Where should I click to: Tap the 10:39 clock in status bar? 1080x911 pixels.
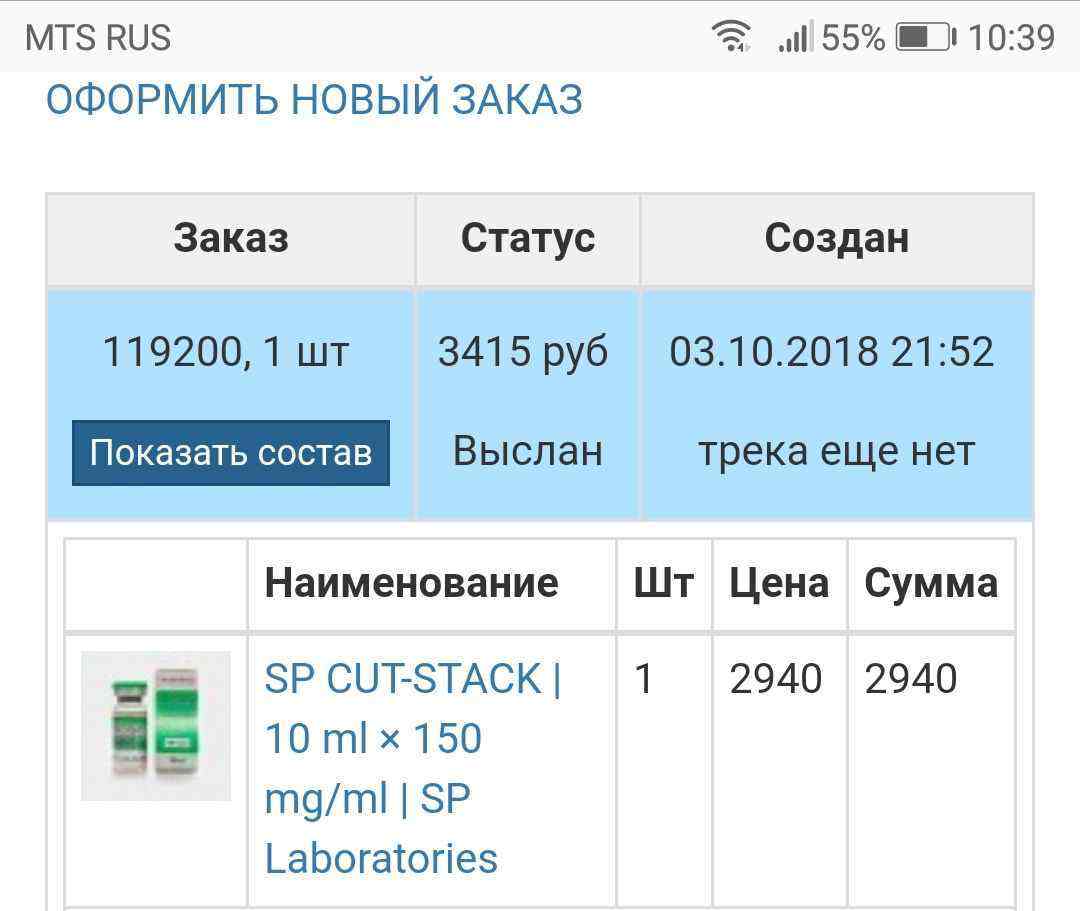coord(1011,38)
